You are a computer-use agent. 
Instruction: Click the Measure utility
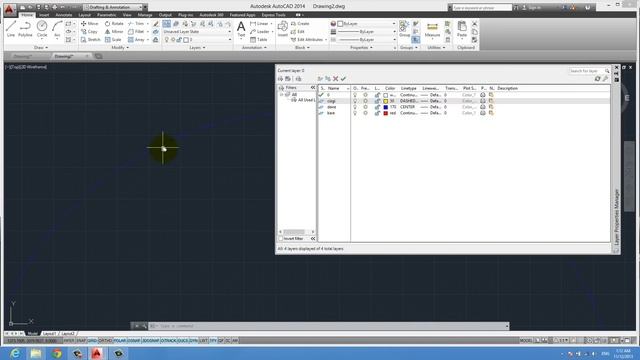point(432,29)
